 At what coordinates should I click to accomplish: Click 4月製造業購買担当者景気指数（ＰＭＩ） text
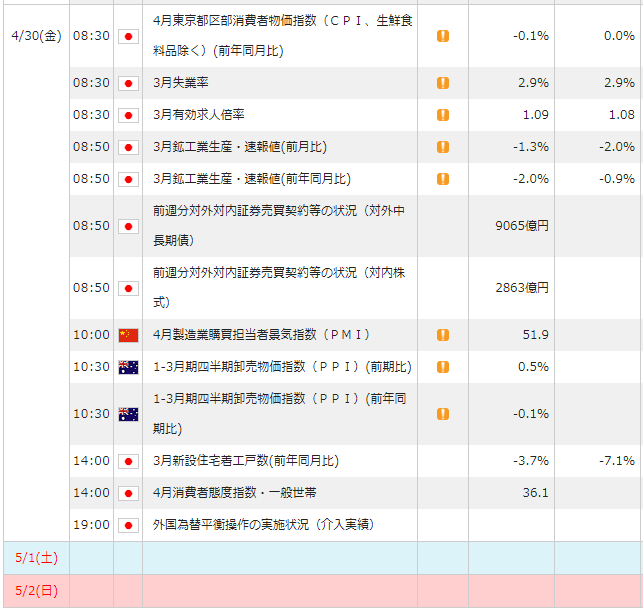tap(262, 335)
